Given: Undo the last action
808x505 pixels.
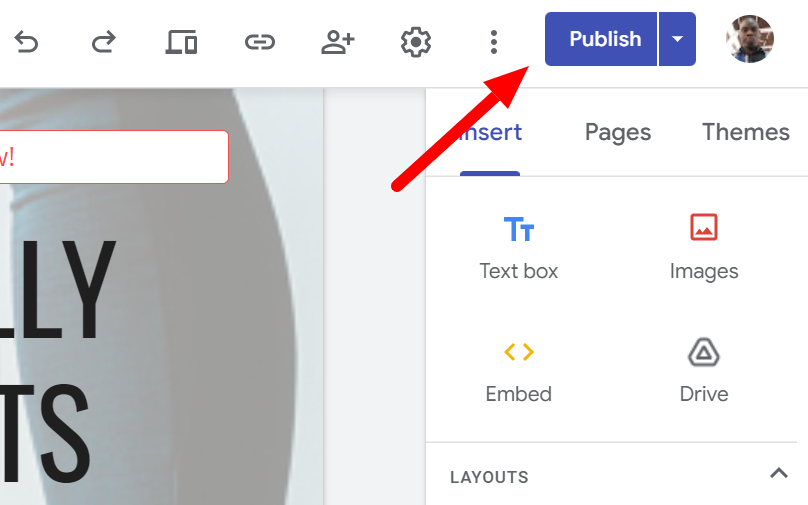Looking at the screenshot, I should pos(26,42).
